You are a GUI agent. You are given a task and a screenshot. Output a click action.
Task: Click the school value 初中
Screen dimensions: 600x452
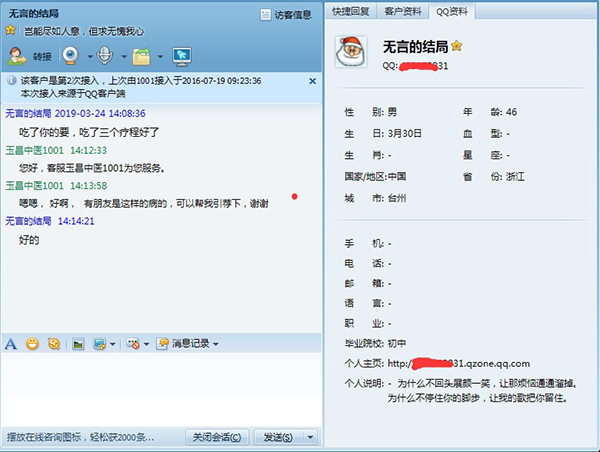pos(397,343)
